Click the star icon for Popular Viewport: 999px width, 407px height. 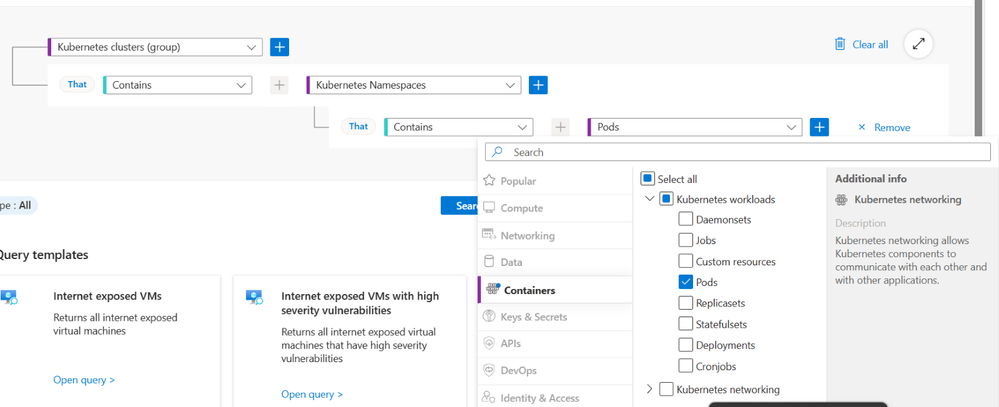[489, 180]
